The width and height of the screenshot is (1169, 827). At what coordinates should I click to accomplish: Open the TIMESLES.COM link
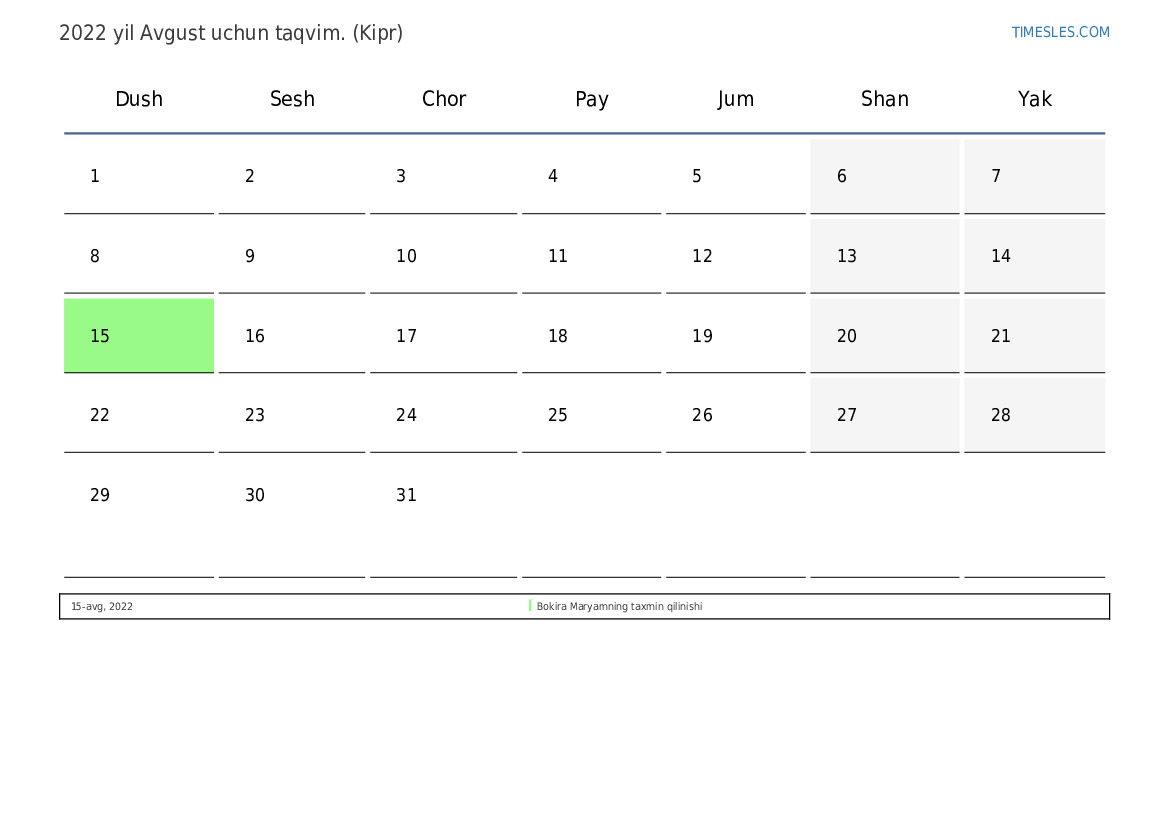click(x=1060, y=33)
